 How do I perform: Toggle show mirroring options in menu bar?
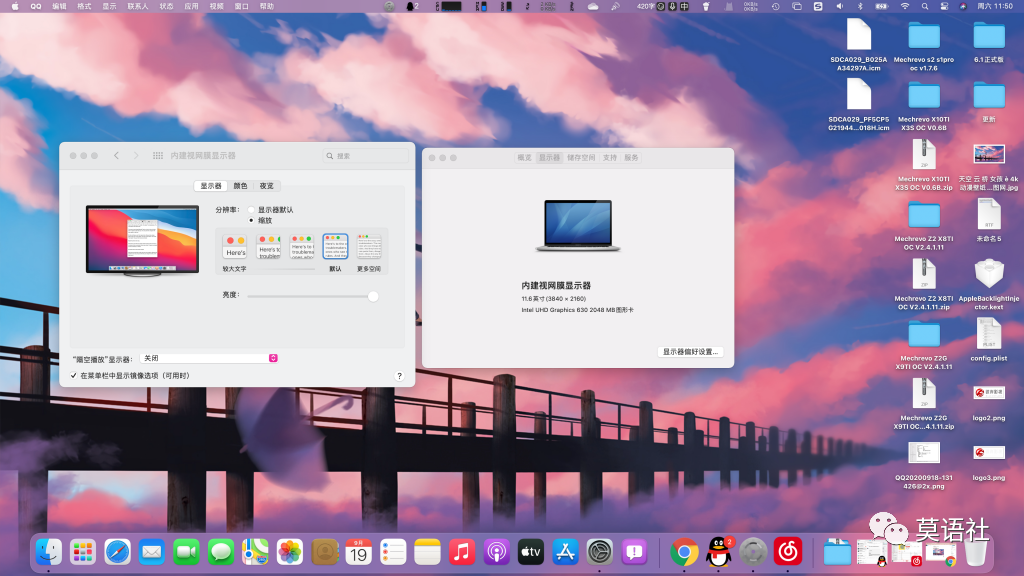(x=73, y=376)
